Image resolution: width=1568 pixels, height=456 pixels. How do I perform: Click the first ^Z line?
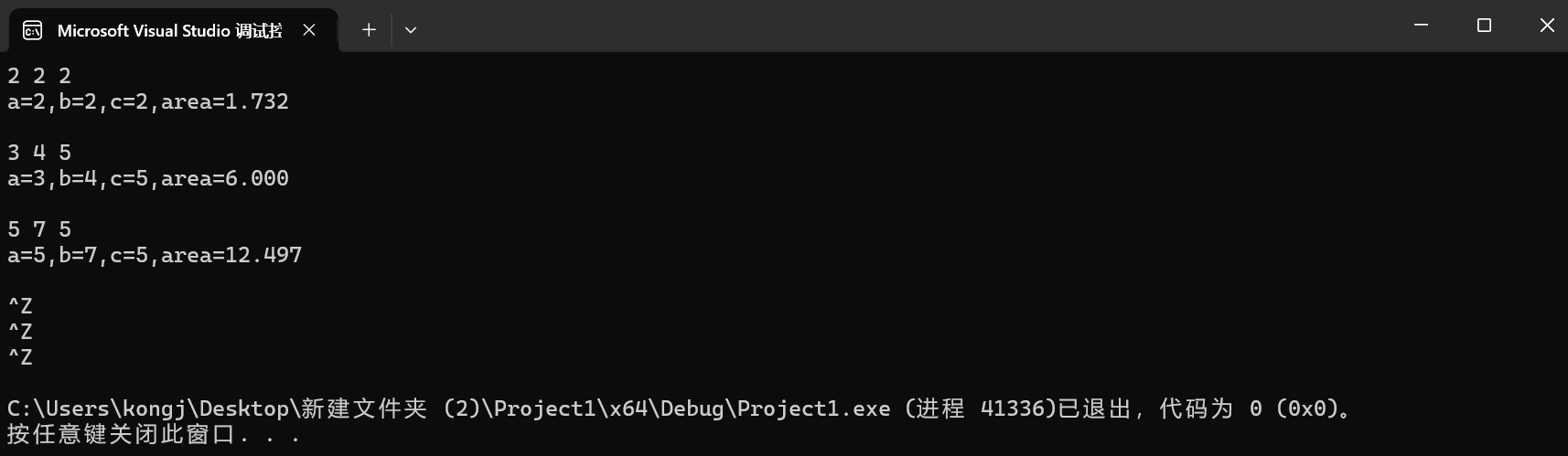click(20, 306)
